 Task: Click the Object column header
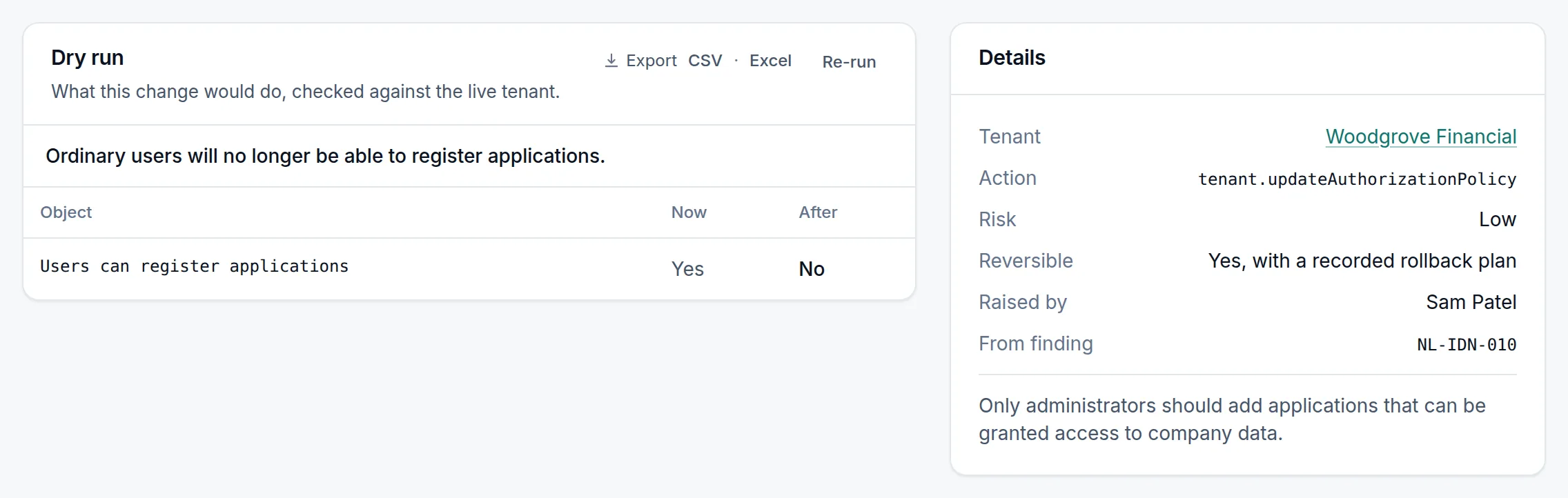66,212
